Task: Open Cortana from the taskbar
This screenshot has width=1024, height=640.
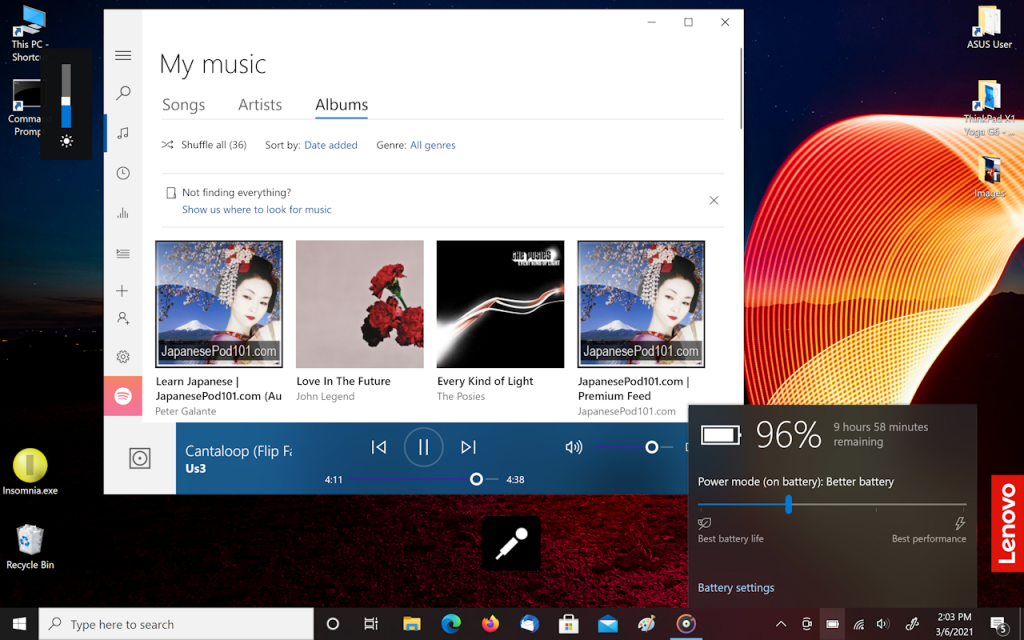Action: [x=332, y=624]
